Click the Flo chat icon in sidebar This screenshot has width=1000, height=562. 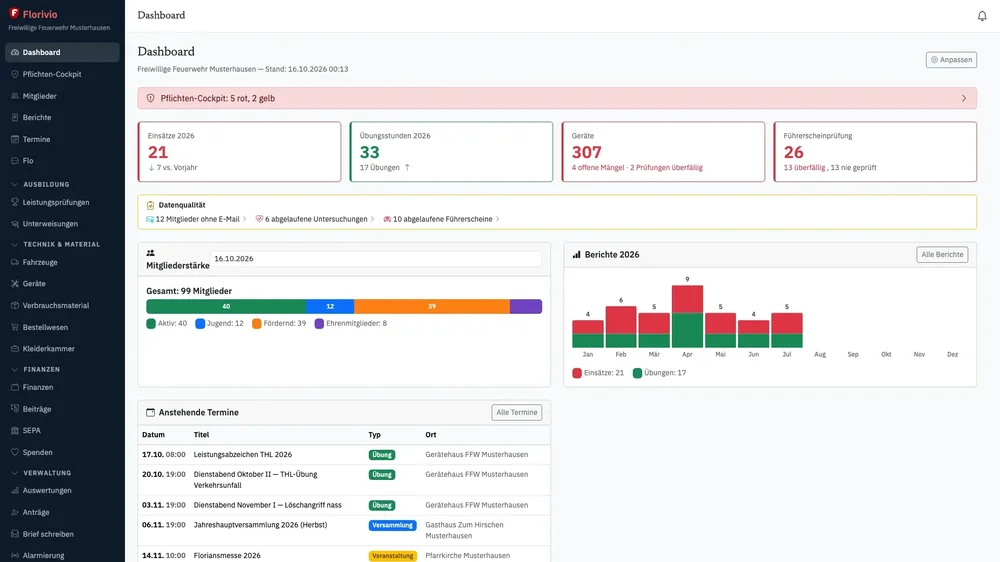coord(15,161)
